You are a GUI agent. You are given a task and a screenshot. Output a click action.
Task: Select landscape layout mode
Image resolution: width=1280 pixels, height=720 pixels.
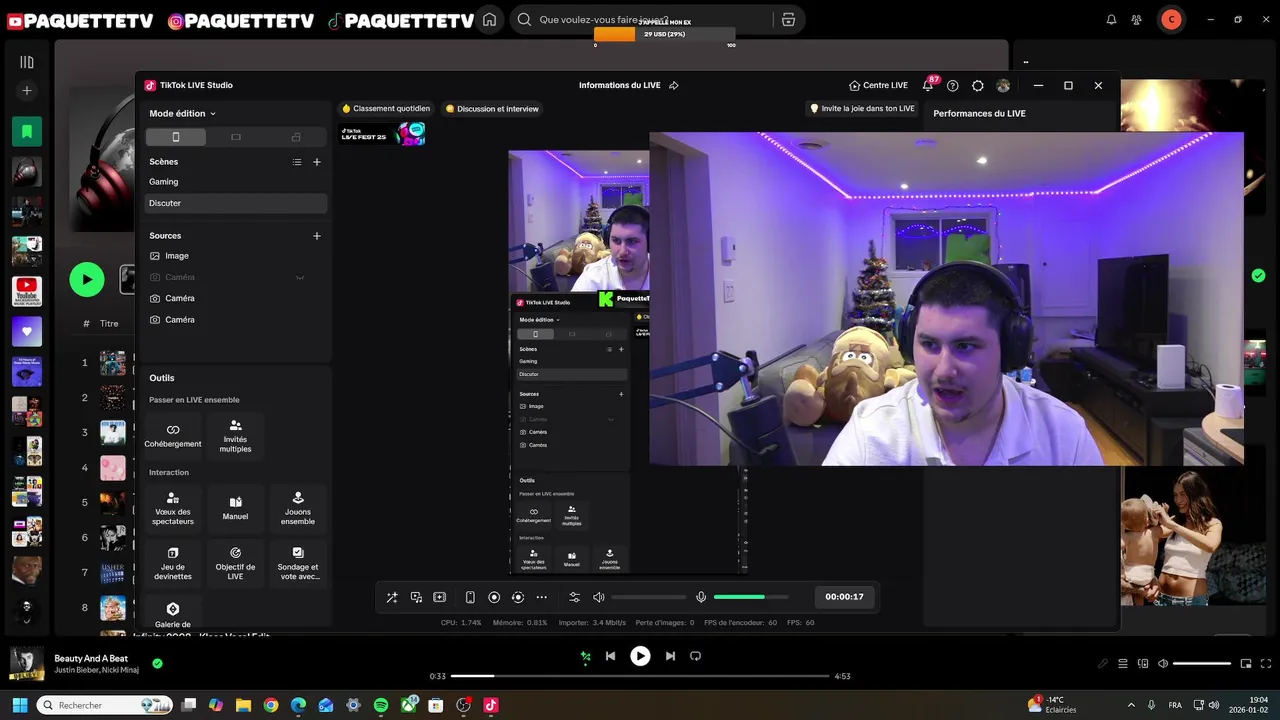(x=236, y=137)
